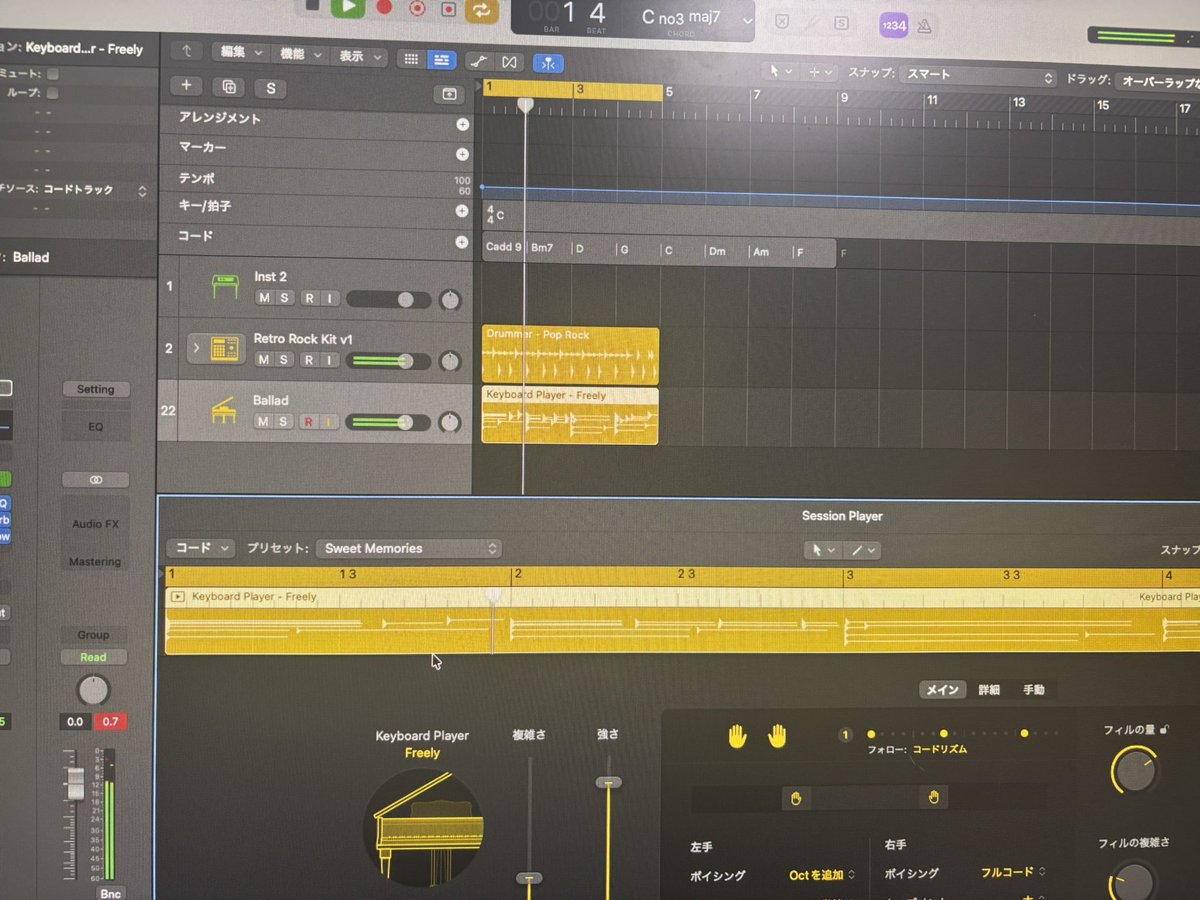This screenshot has width=1200, height=900.
Task: Click the コードリズム follow setting
Action: 939,749
